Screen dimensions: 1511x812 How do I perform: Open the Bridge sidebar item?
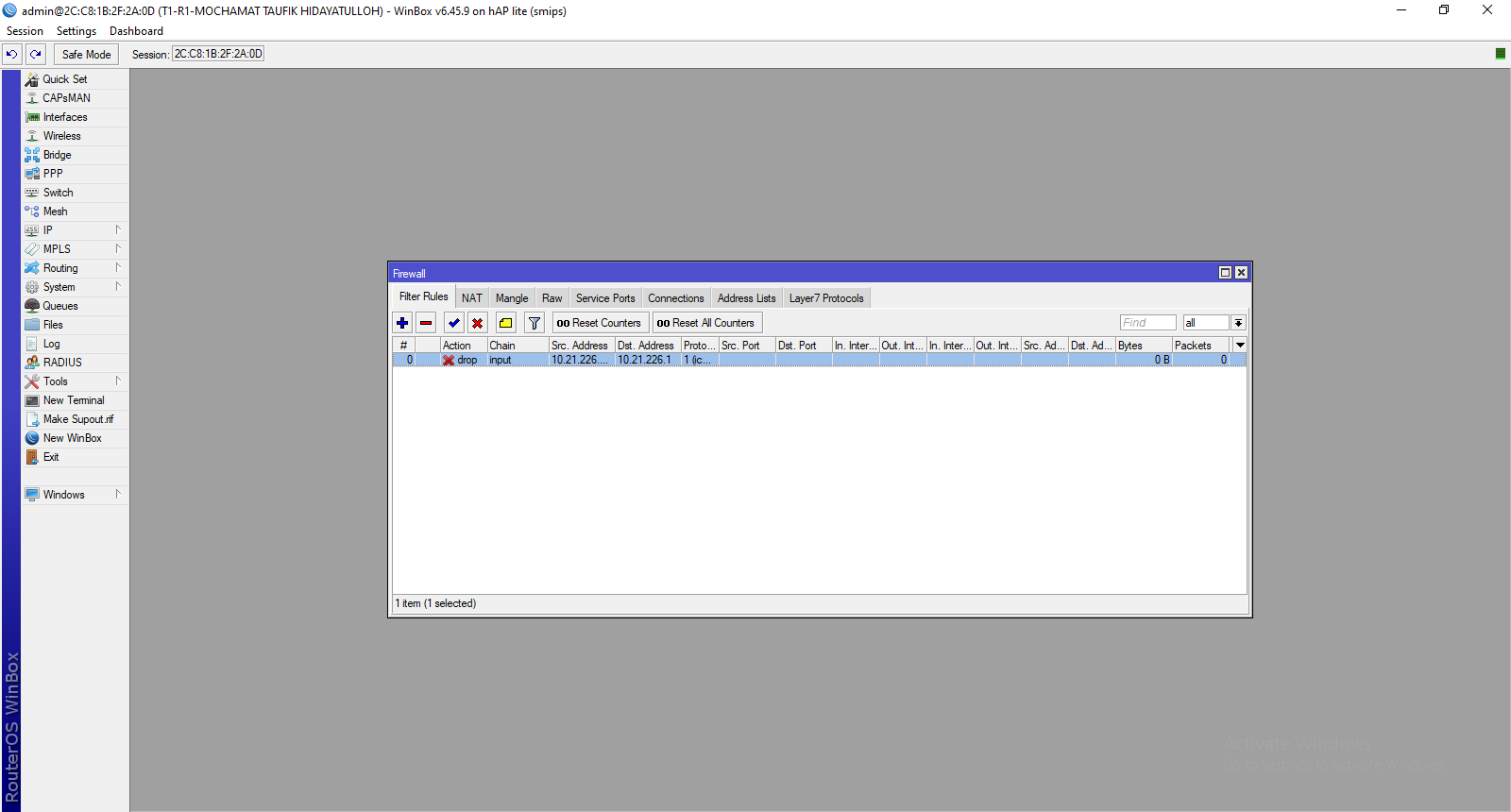tap(76, 155)
